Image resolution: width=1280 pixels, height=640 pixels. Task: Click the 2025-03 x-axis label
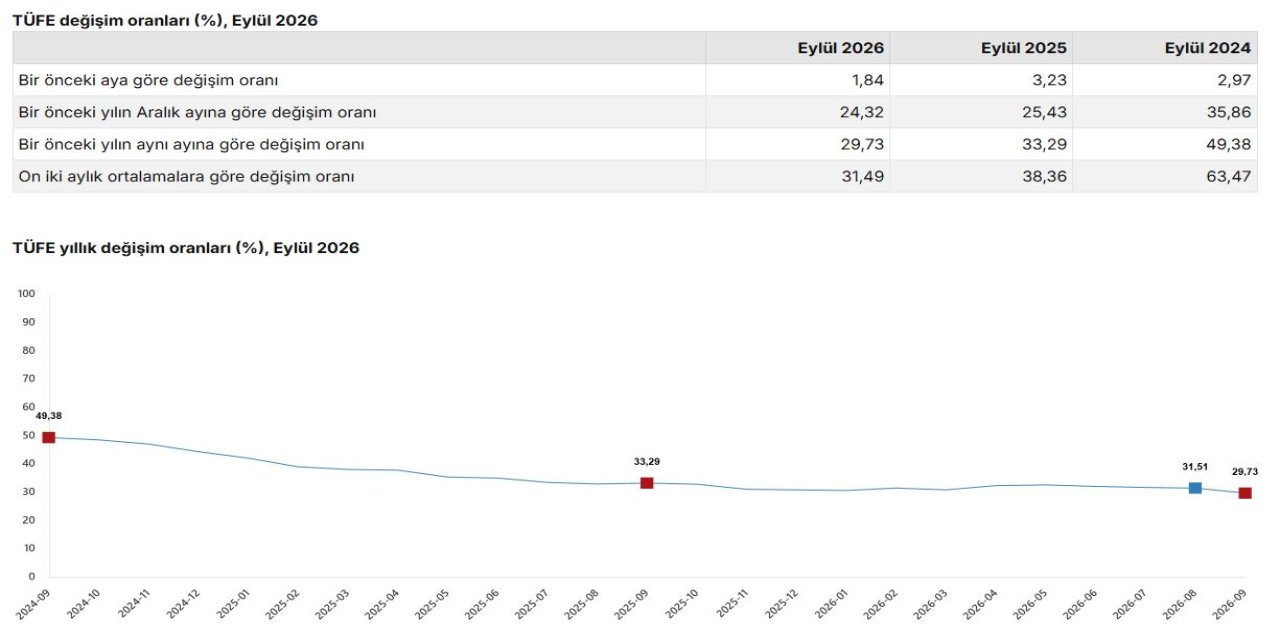tap(332, 604)
